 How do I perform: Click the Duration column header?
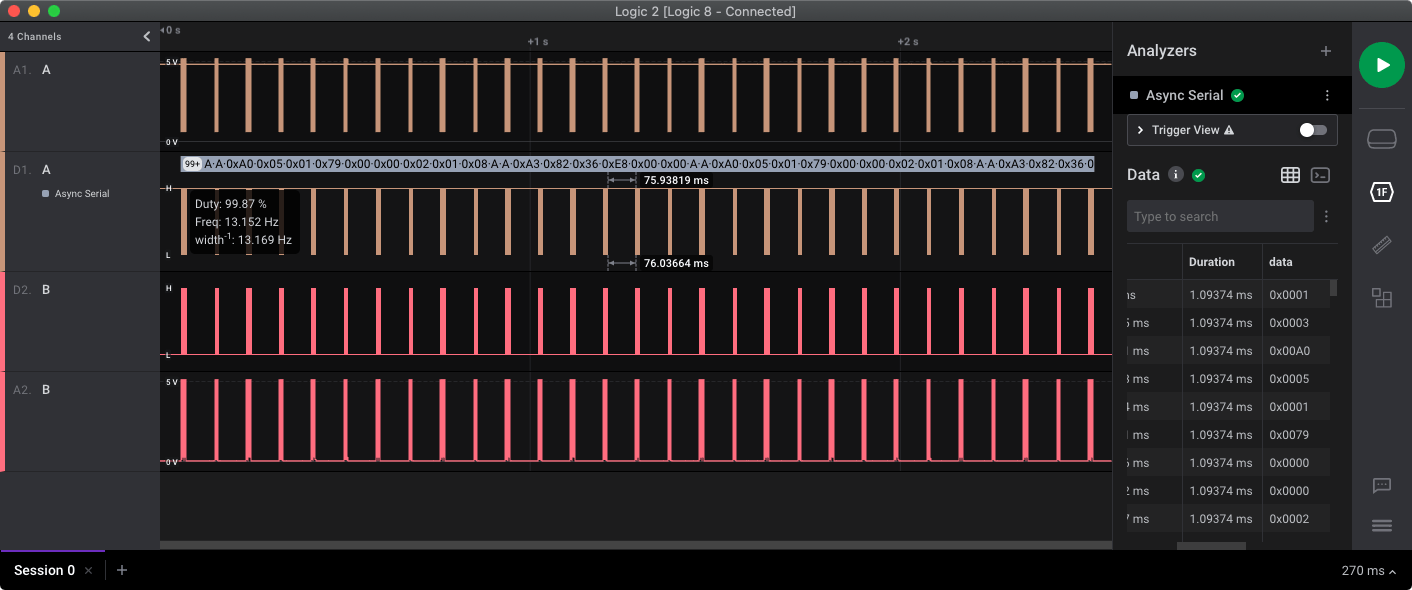pos(1211,262)
